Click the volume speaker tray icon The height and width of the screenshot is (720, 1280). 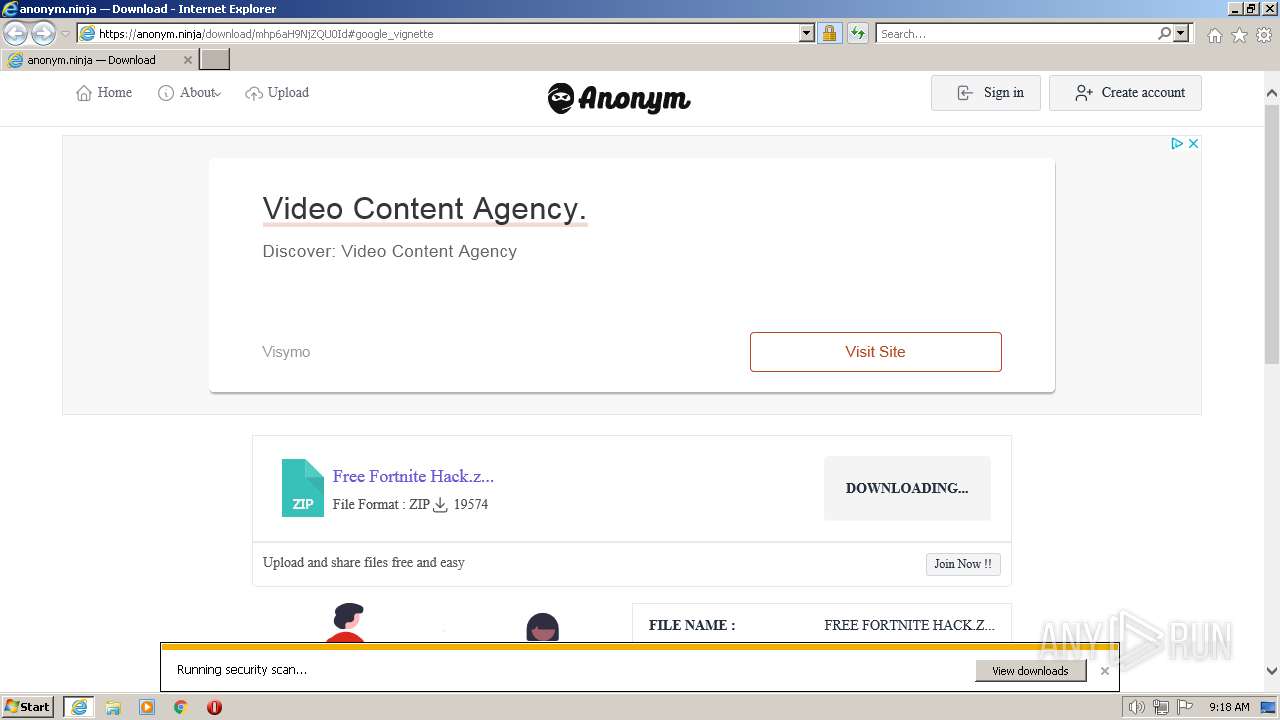click(x=1137, y=707)
